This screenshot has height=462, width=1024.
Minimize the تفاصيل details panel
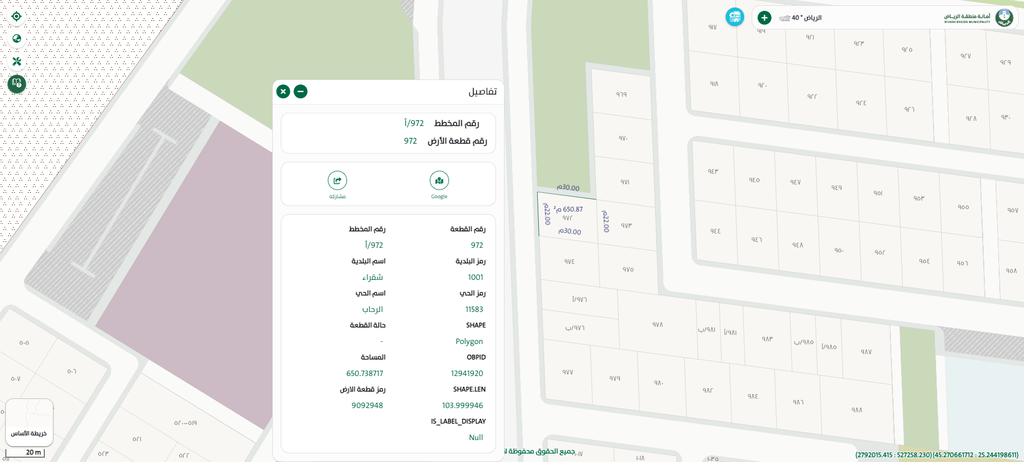(x=300, y=92)
